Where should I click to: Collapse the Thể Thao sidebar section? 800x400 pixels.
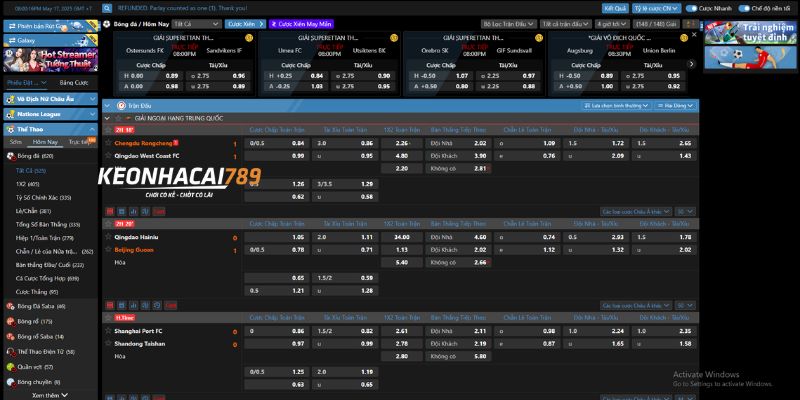(x=50, y=129)
